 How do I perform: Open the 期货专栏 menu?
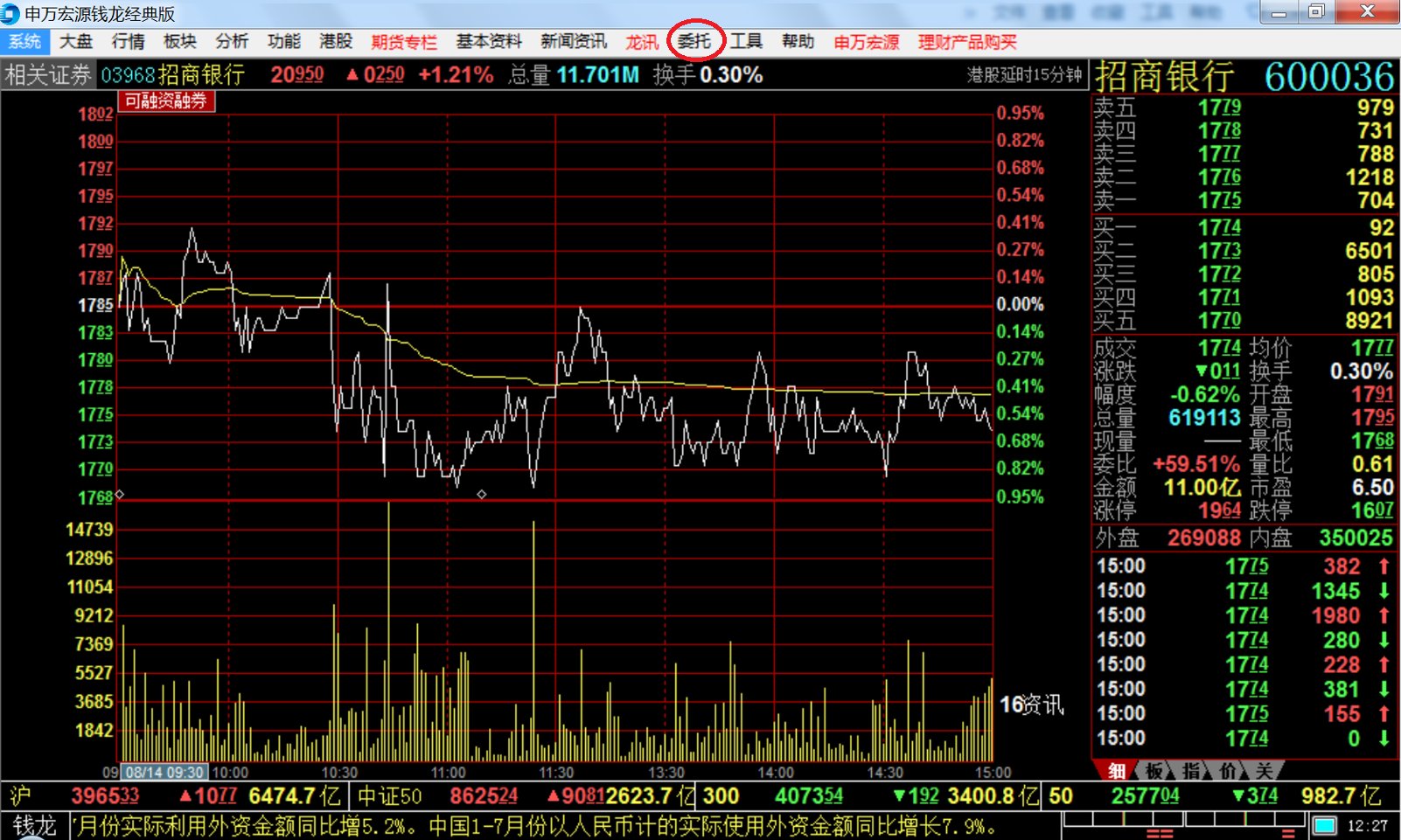click(x=403, y=42)
